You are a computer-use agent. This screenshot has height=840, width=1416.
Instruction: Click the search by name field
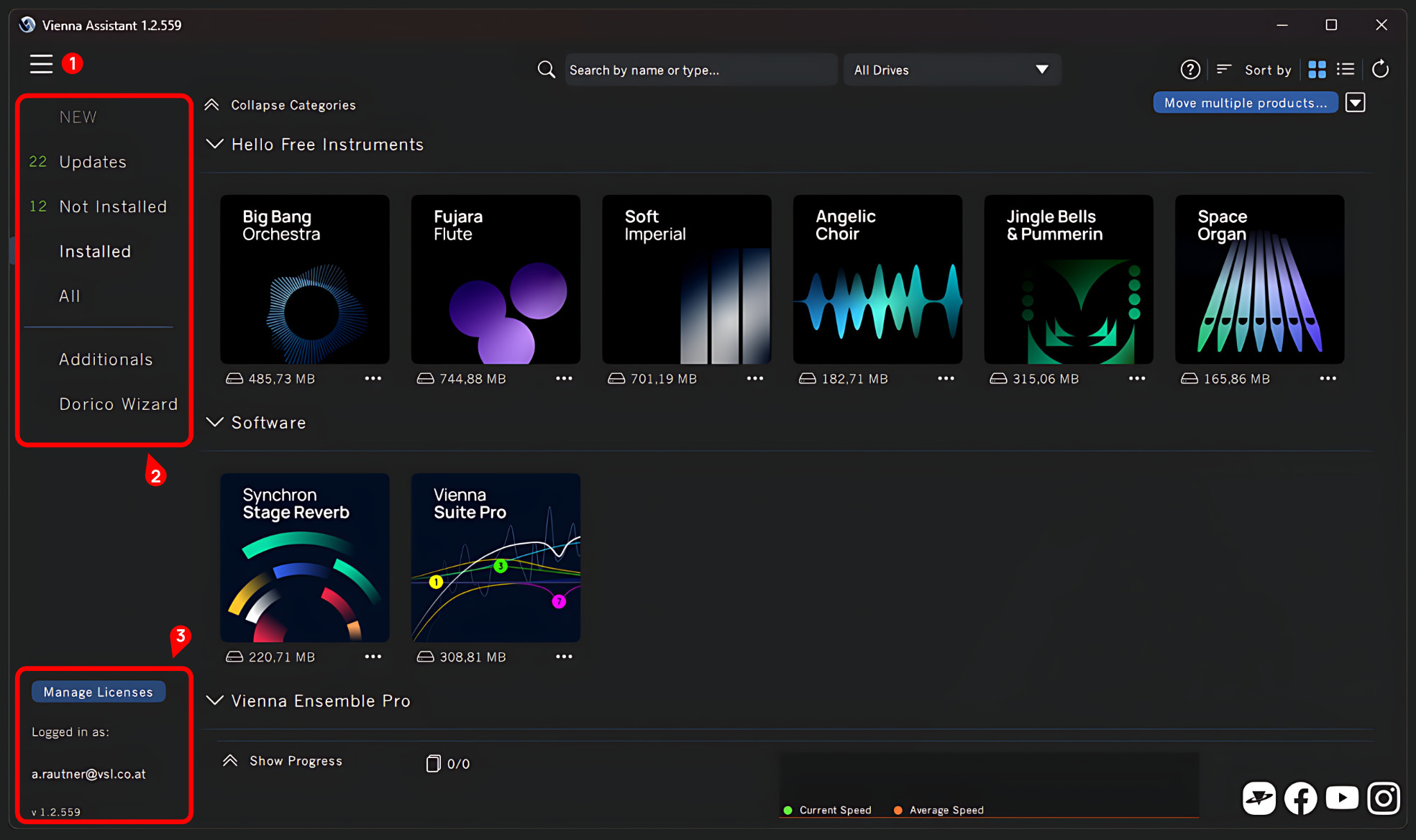point(700,70)
